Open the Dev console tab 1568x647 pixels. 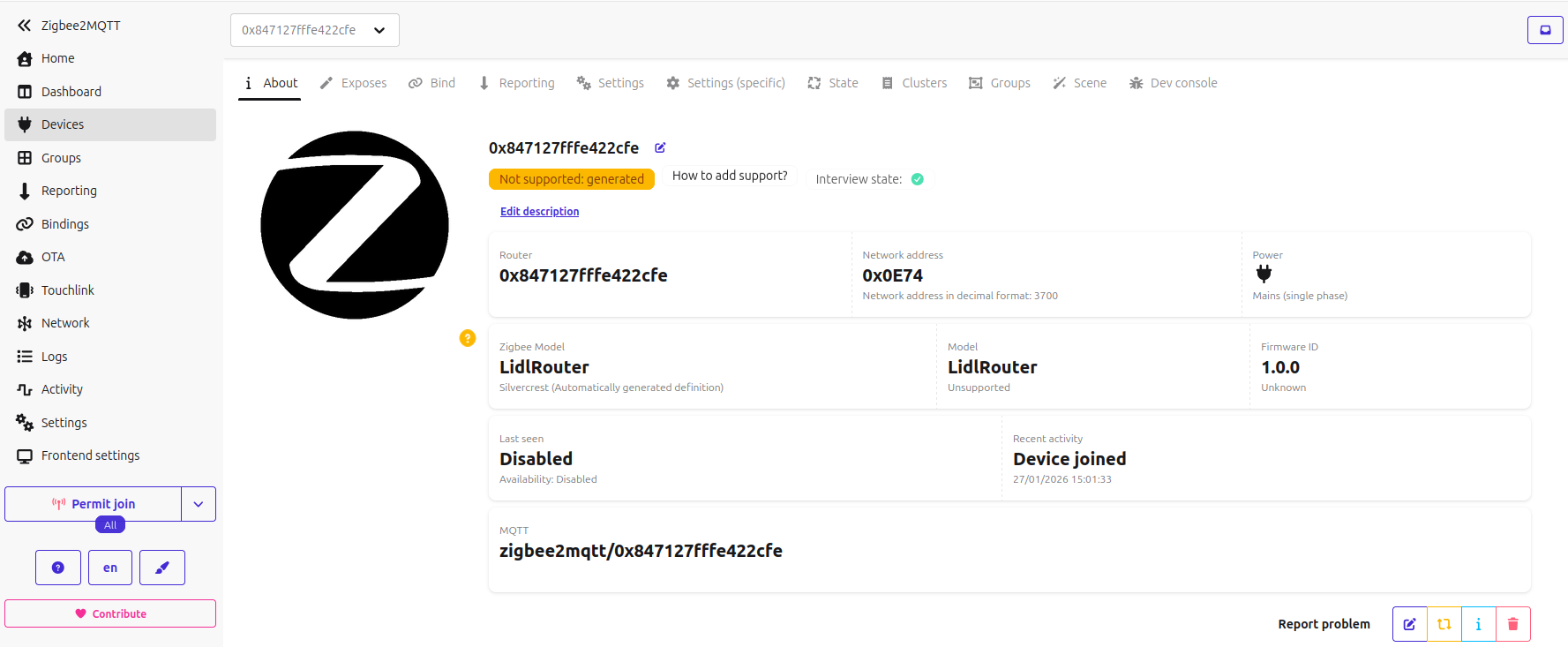click(1173, 83)
